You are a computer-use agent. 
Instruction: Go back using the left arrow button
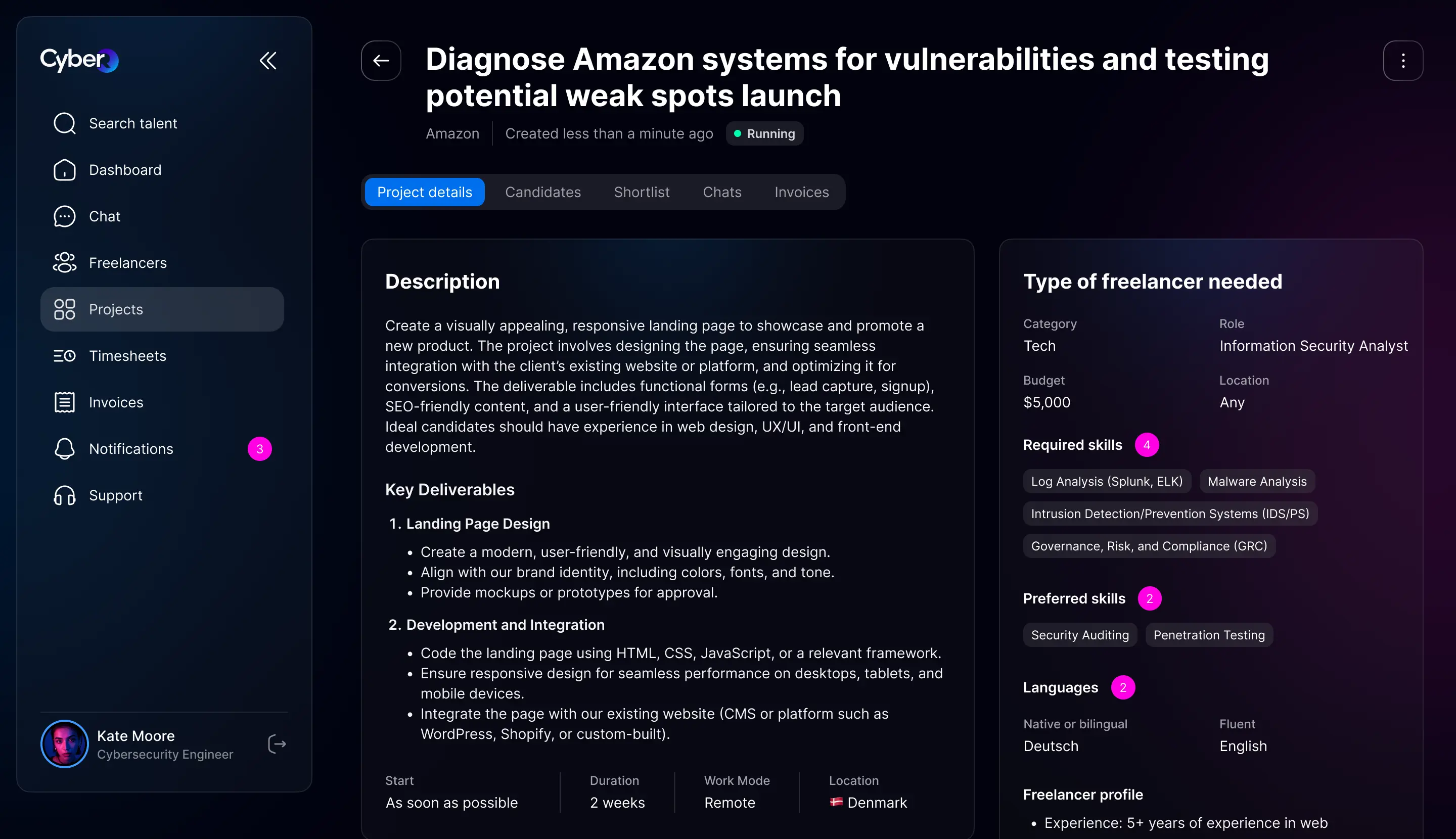[381, 61]
